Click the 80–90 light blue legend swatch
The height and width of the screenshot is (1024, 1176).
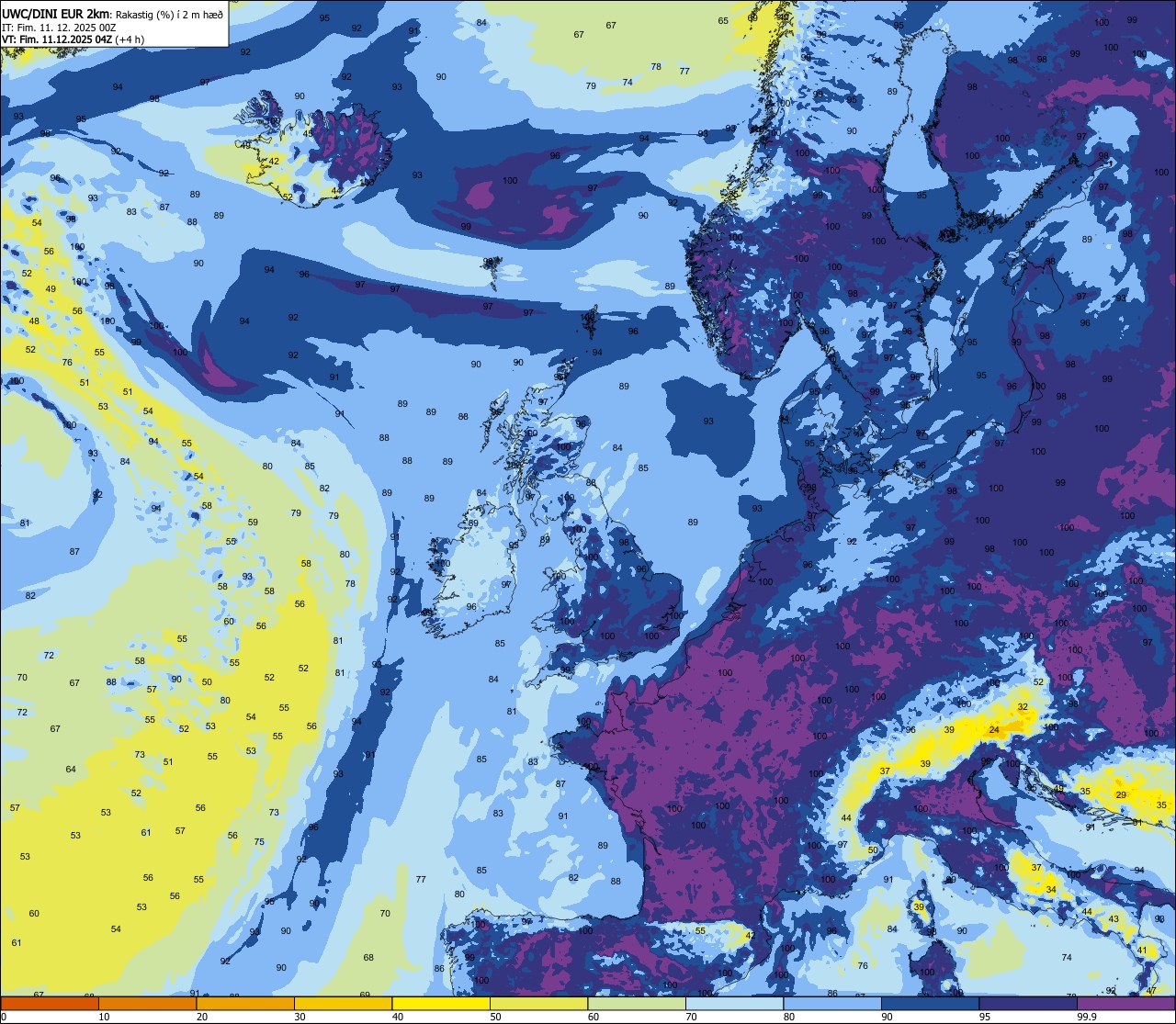click(x=832, y=1003)
